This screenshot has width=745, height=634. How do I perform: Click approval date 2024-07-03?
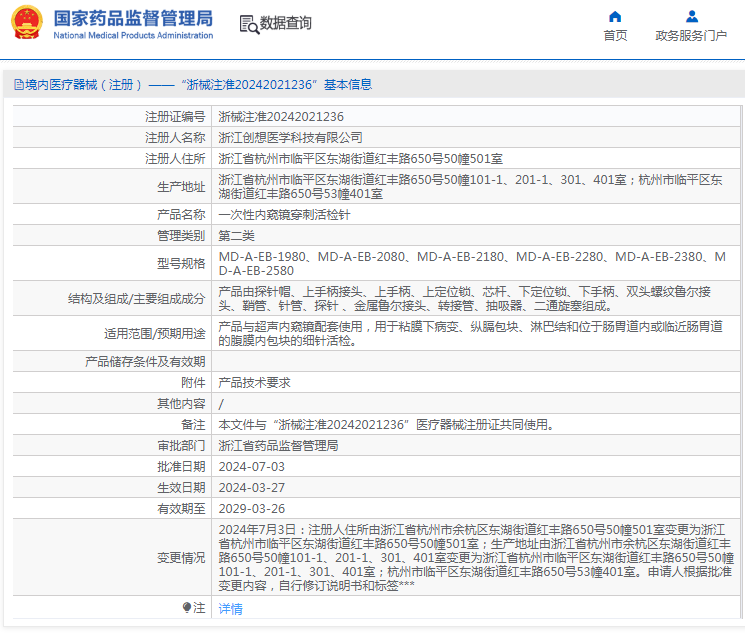[252, 467]
